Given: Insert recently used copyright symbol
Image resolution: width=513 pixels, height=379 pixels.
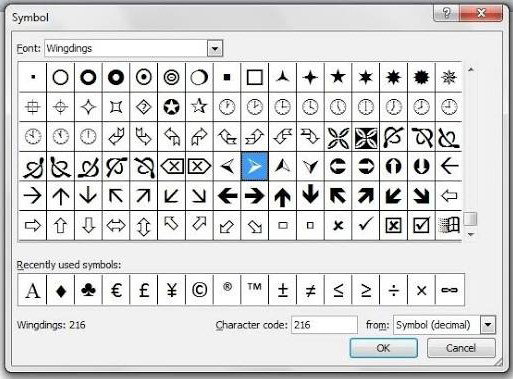Looking at the screenshot, I should click(199, 290).
